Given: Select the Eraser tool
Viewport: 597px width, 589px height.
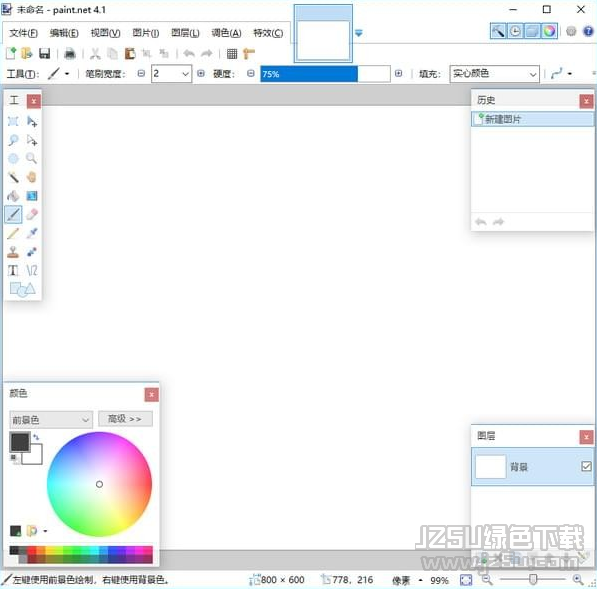Looking at the screenshot, I should [x=32, y=215].
